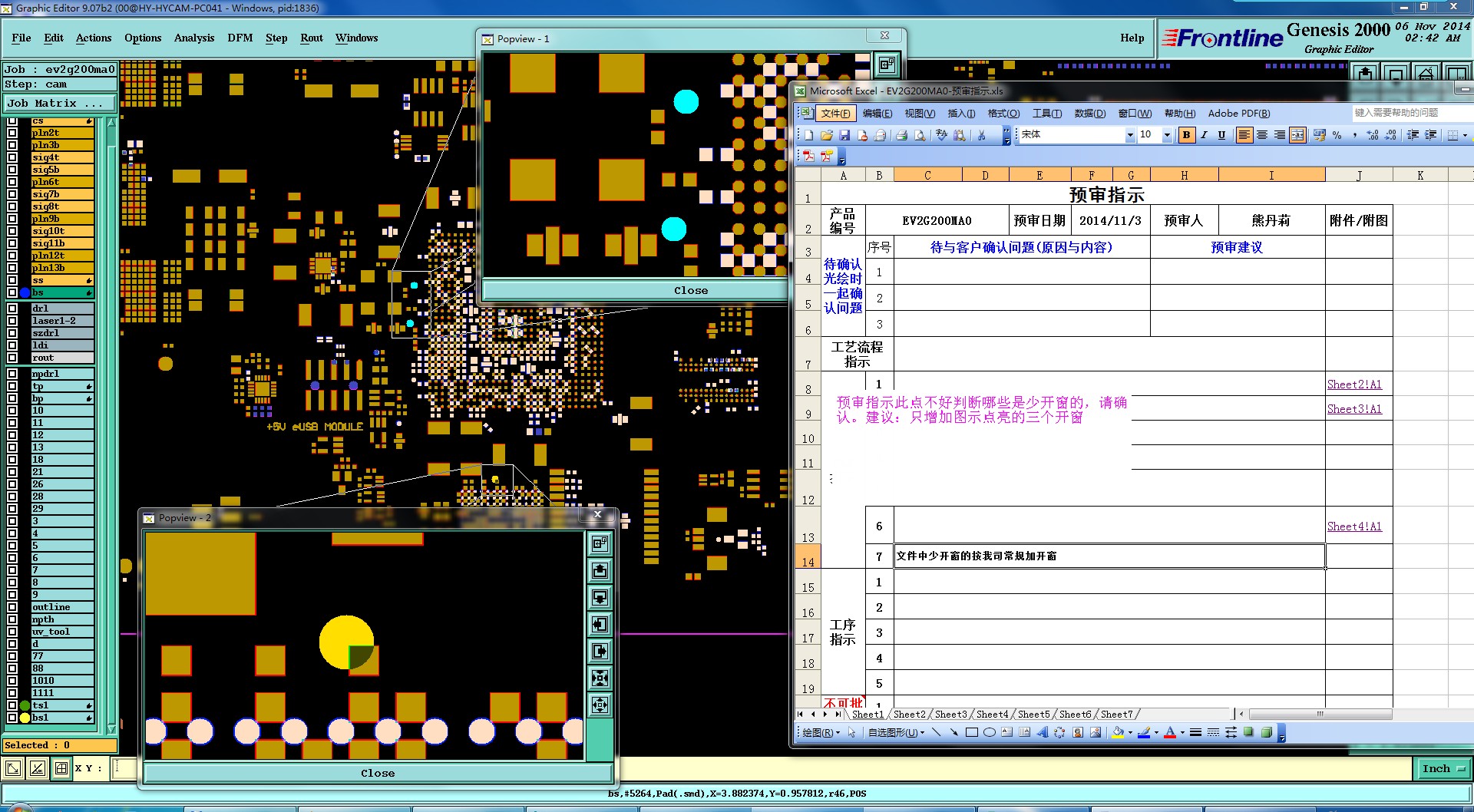Toggle checkbox for layer sig4t
The image size is (1474, 812).
pos(12,157)
